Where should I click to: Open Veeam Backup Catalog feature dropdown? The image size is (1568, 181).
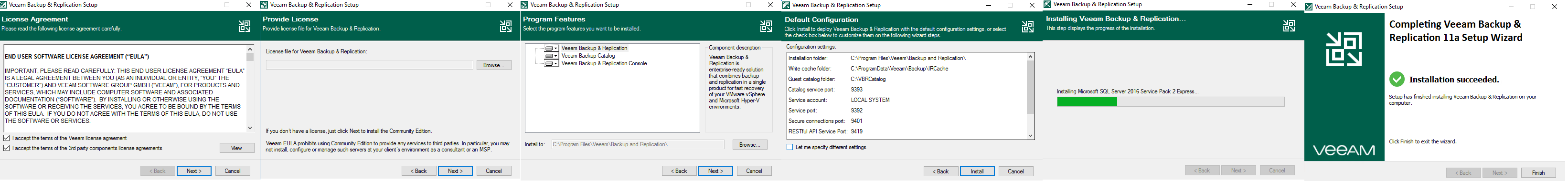pyautogui.click(x=552, y=56)
